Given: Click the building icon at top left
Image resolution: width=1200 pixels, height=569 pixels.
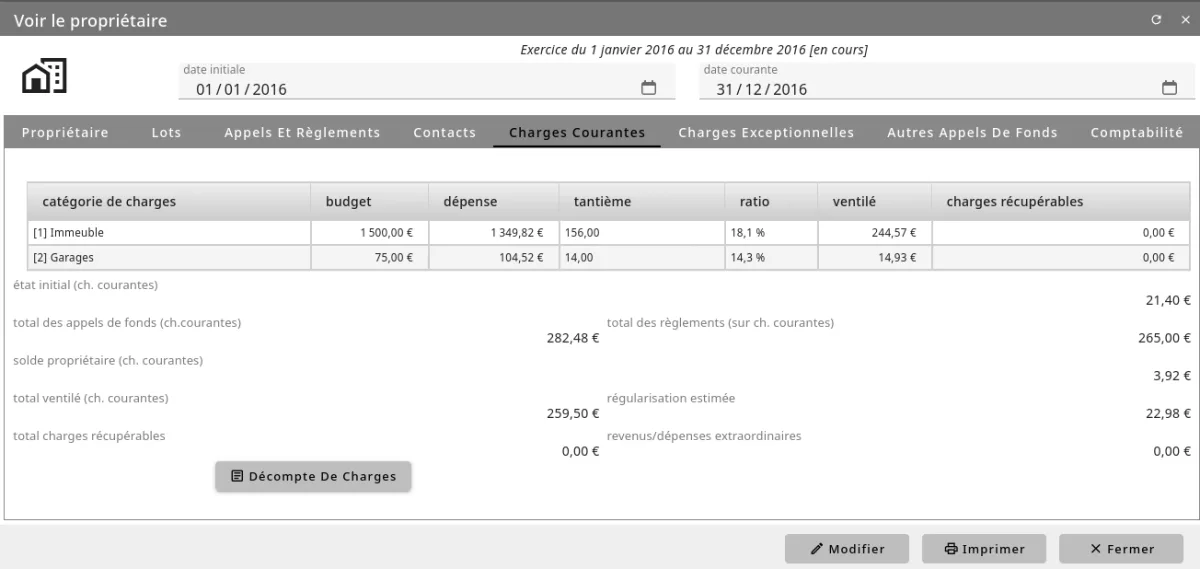Looking at the screenshot, I should coord(44,77).
